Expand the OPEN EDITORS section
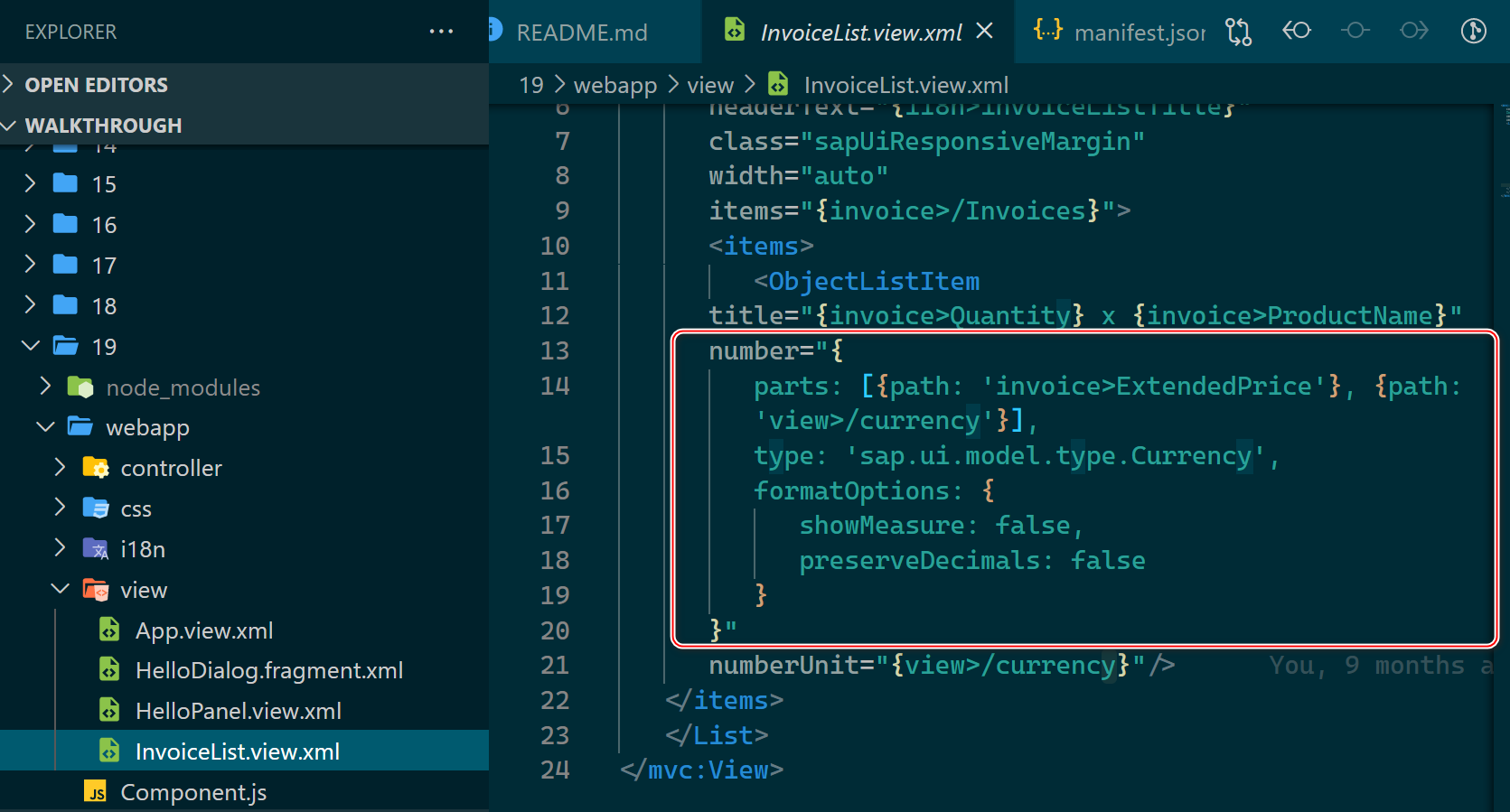This screenshot has width=1510, height=812. (x=244, y=85)
